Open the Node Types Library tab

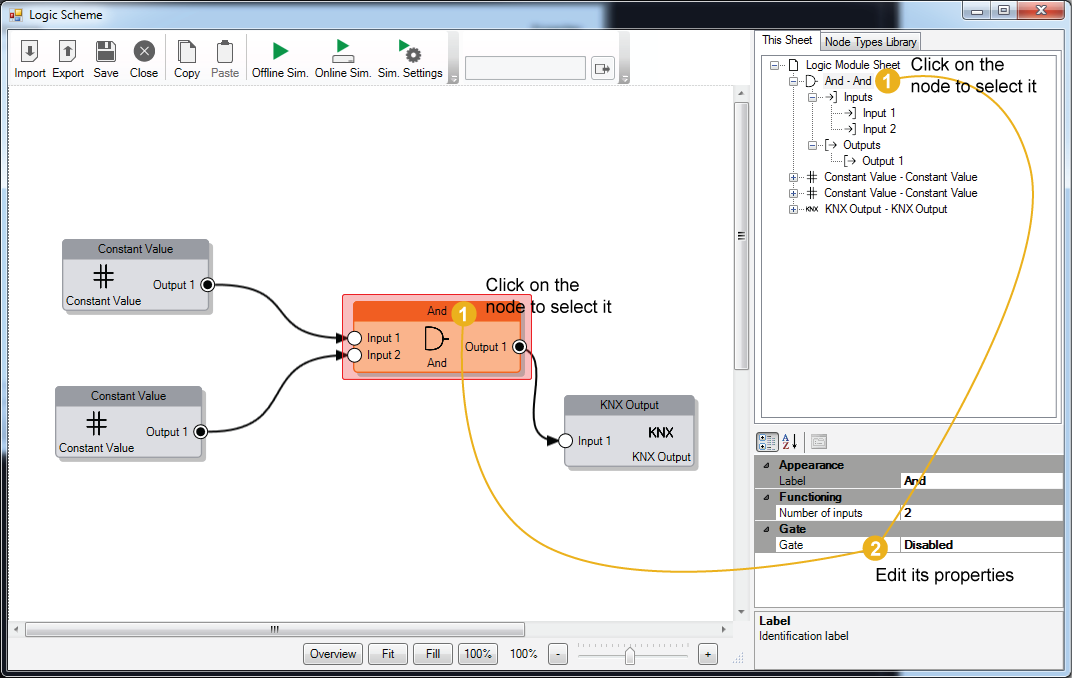point(870,42)
